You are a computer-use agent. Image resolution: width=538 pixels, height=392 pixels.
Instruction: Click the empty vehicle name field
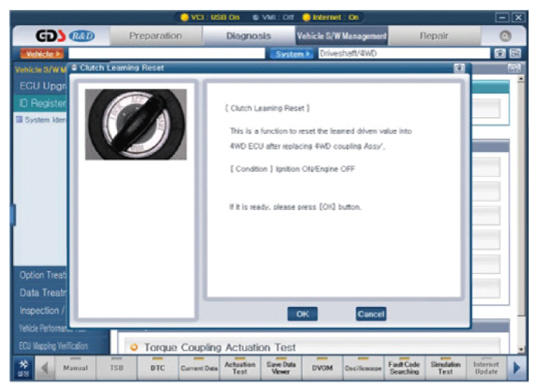click(166, 53)
